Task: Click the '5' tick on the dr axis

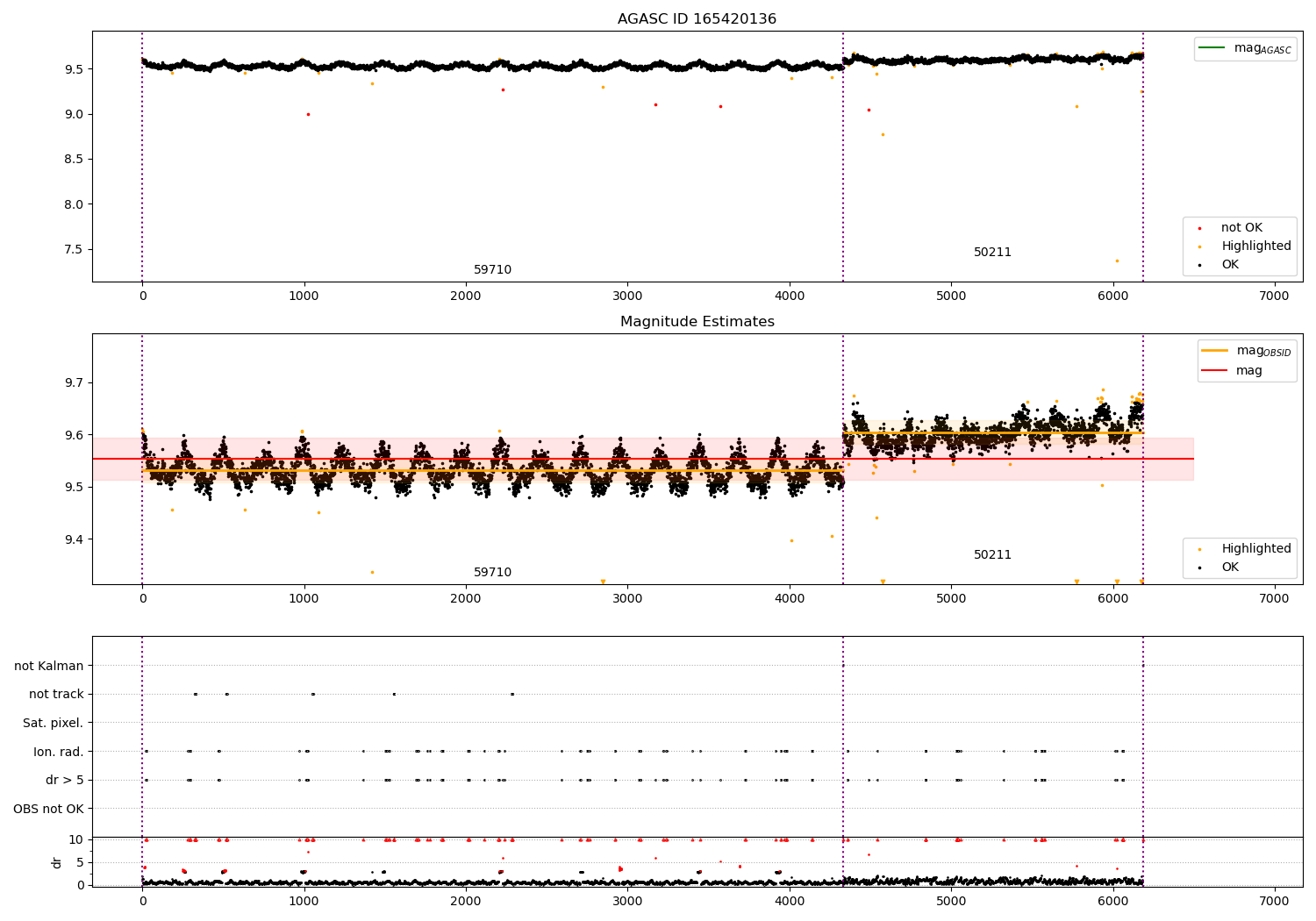Action: click(80, 862)
